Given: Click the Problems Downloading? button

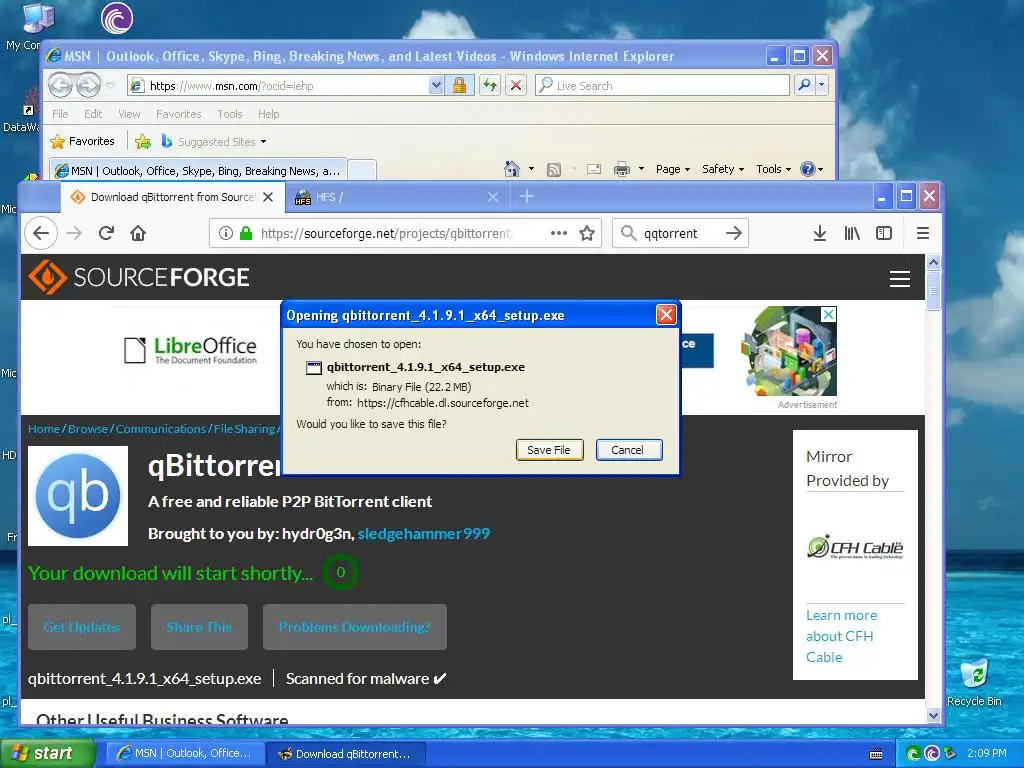Looking at the screenshot, I should point(355,627).
